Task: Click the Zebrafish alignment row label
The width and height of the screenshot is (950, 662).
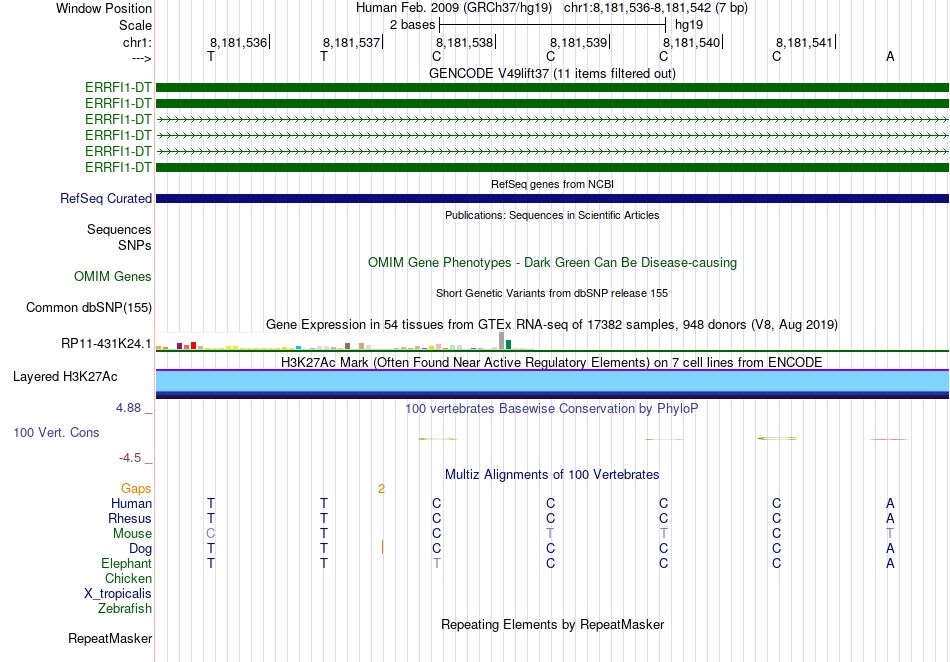Action: (125, 609)
